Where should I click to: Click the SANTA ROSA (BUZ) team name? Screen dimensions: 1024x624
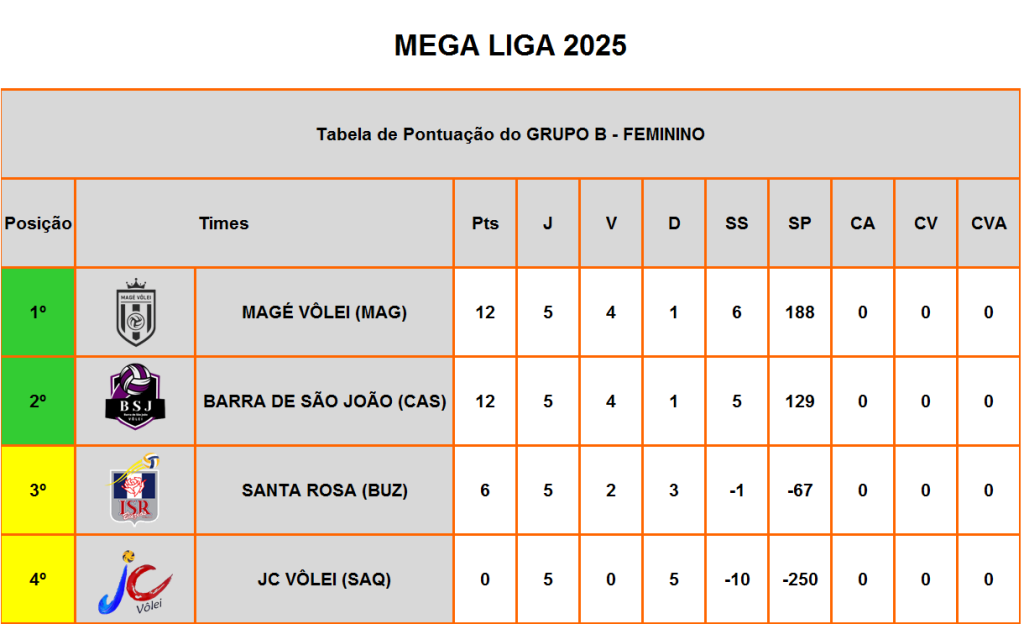click(x=325, y=490)
